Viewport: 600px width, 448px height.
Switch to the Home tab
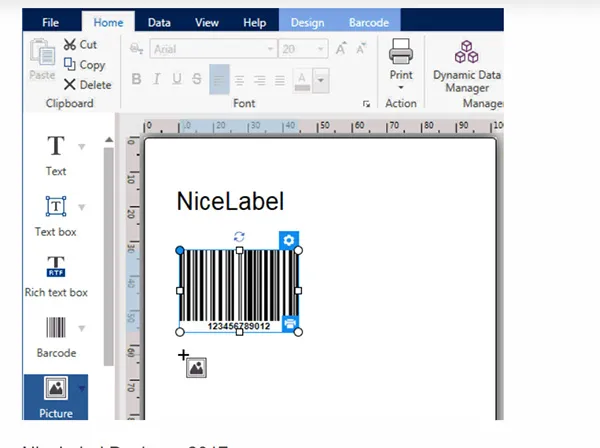(x=108, y=23)
